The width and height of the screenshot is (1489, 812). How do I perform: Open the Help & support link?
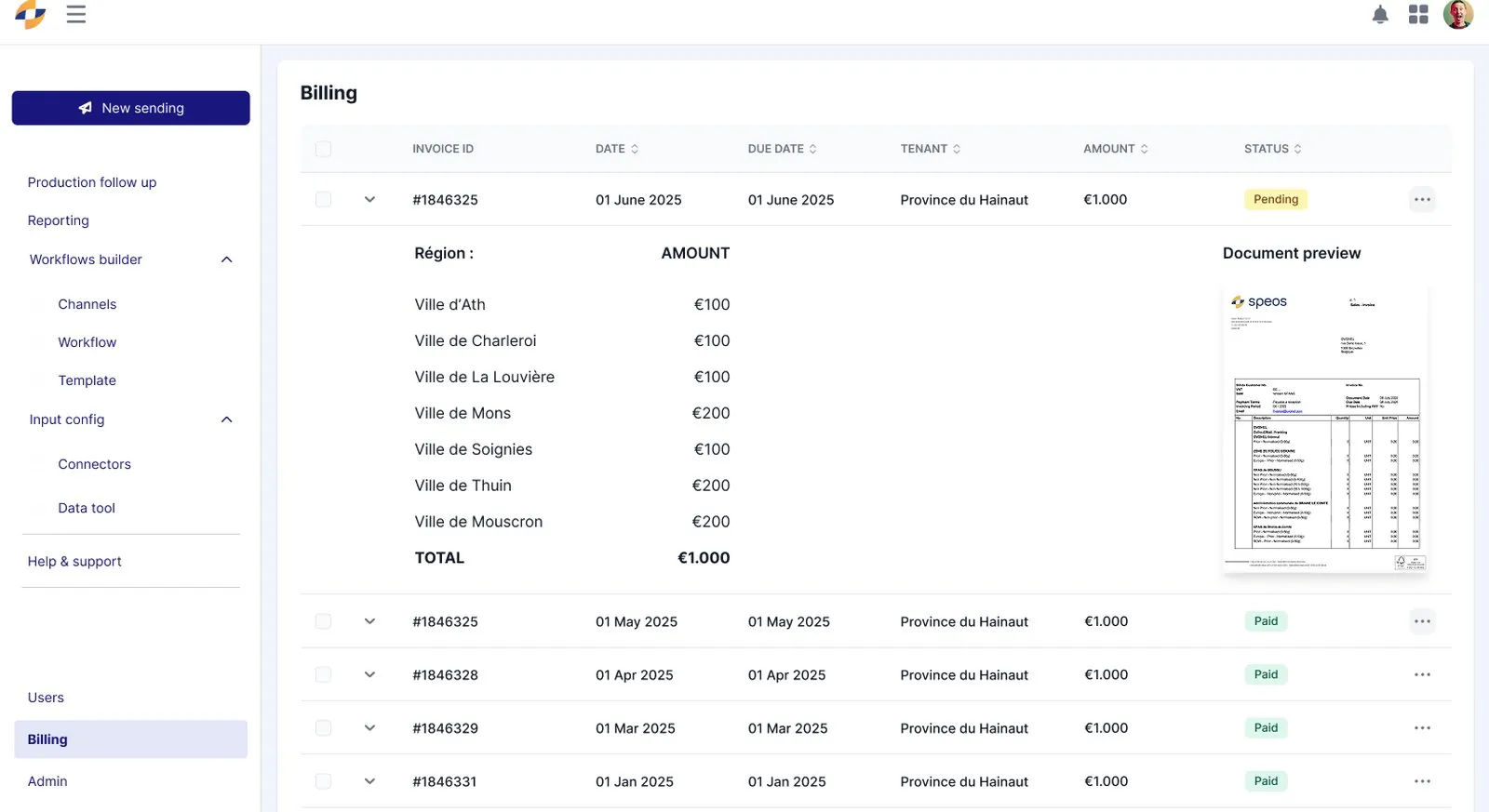pos(74,562)
